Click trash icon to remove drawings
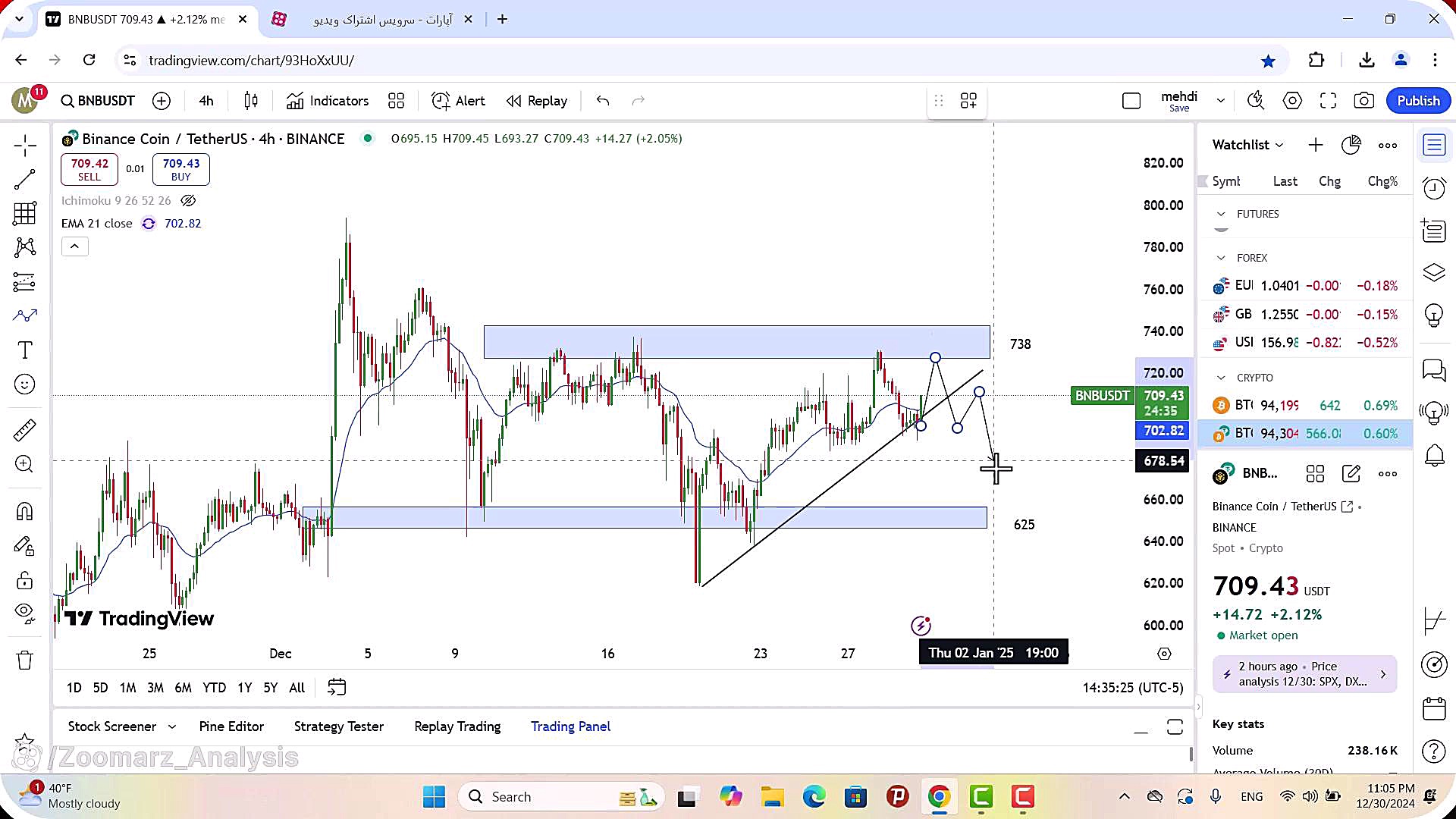 click(24, 661)
